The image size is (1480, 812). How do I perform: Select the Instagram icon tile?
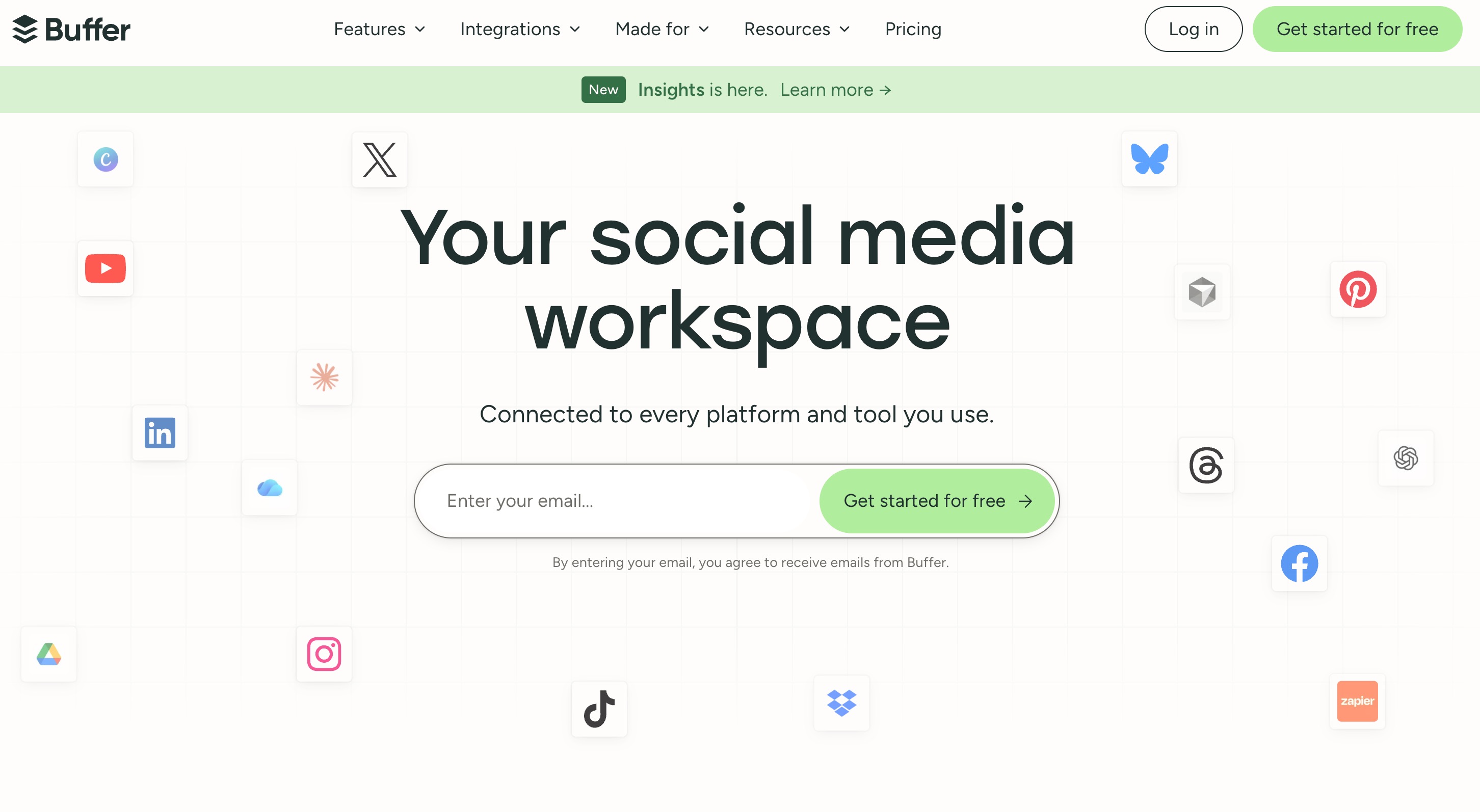pos(324,654)
